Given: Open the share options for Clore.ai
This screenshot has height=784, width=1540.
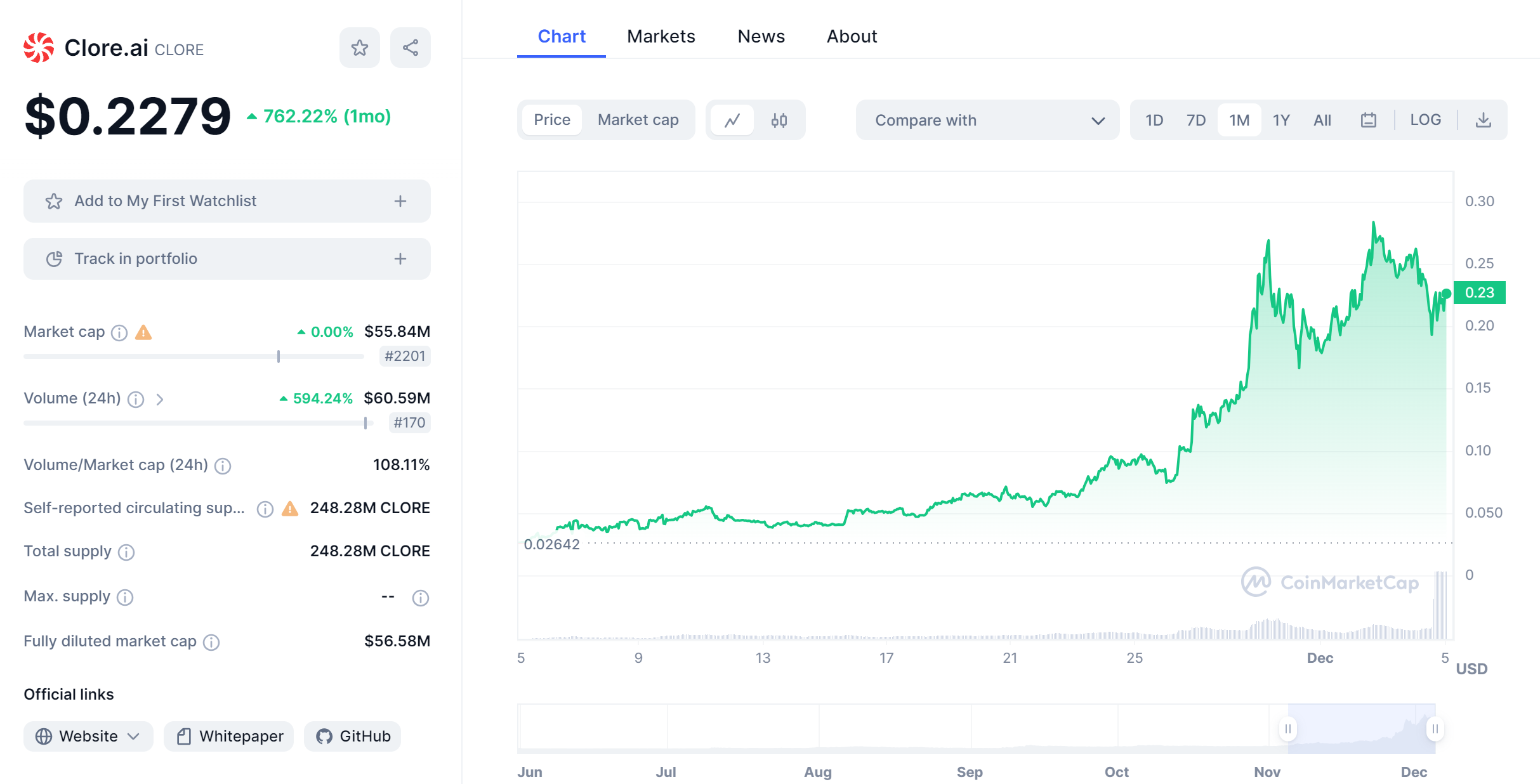Looking at the screenshot, I should (x=409, y=47).
